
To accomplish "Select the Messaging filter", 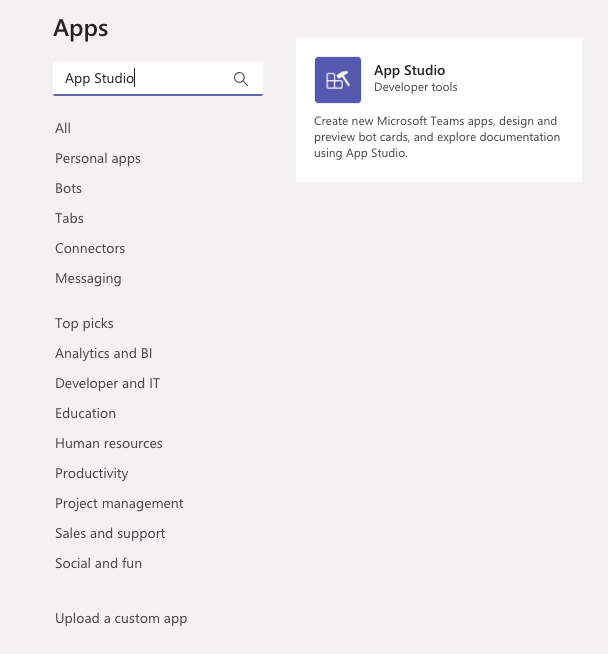I will [x=88, y=279].
